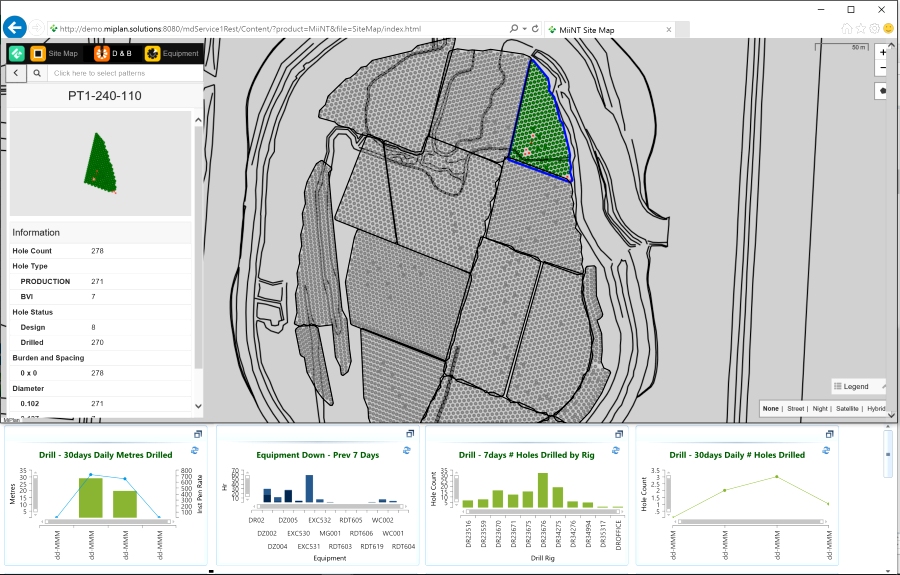Click the PT1-240-110 pattern thumbnail
Screen dimensions: 900x575
pyautogui.click(x=100, y=163)
